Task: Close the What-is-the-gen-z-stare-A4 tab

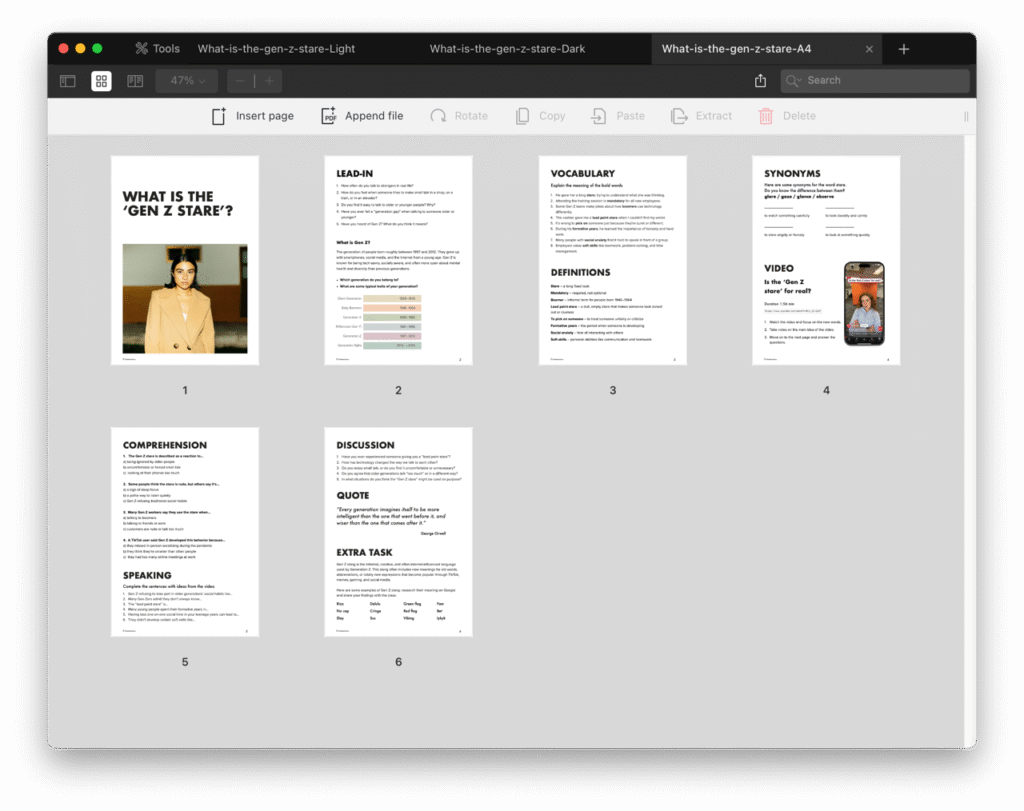Action: pos(869,49)
